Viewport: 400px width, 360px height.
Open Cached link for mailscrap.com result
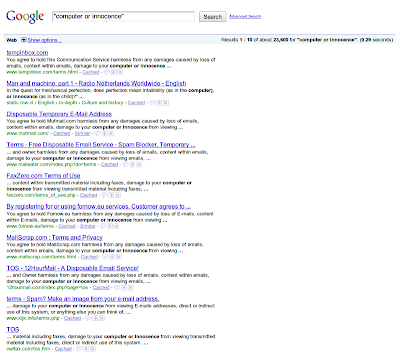click(x=89, y=257)
